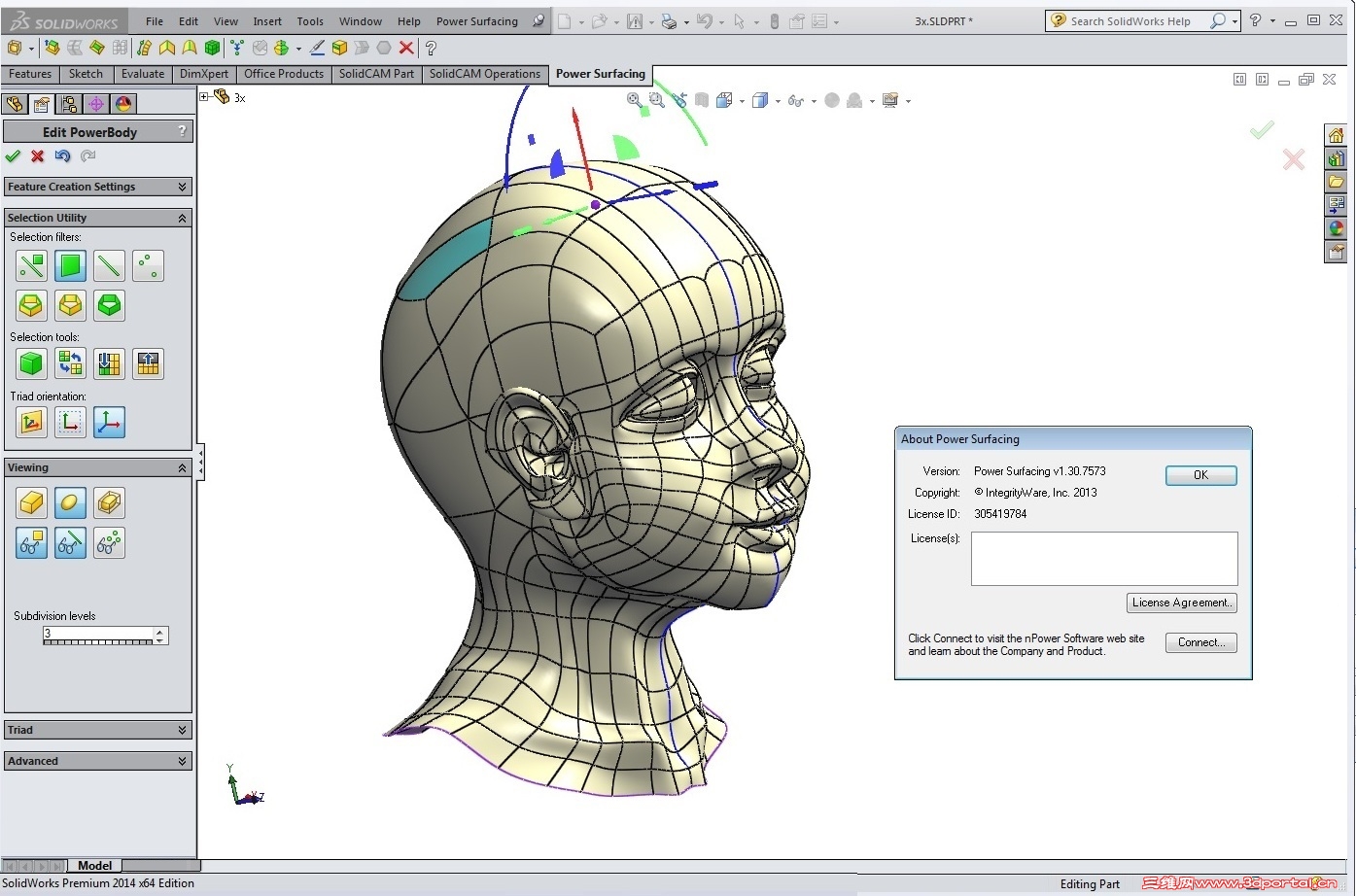Open the DisplayManager color ball tab
This screenshot has width=1356, height=896.
click(x=123, y=104)
